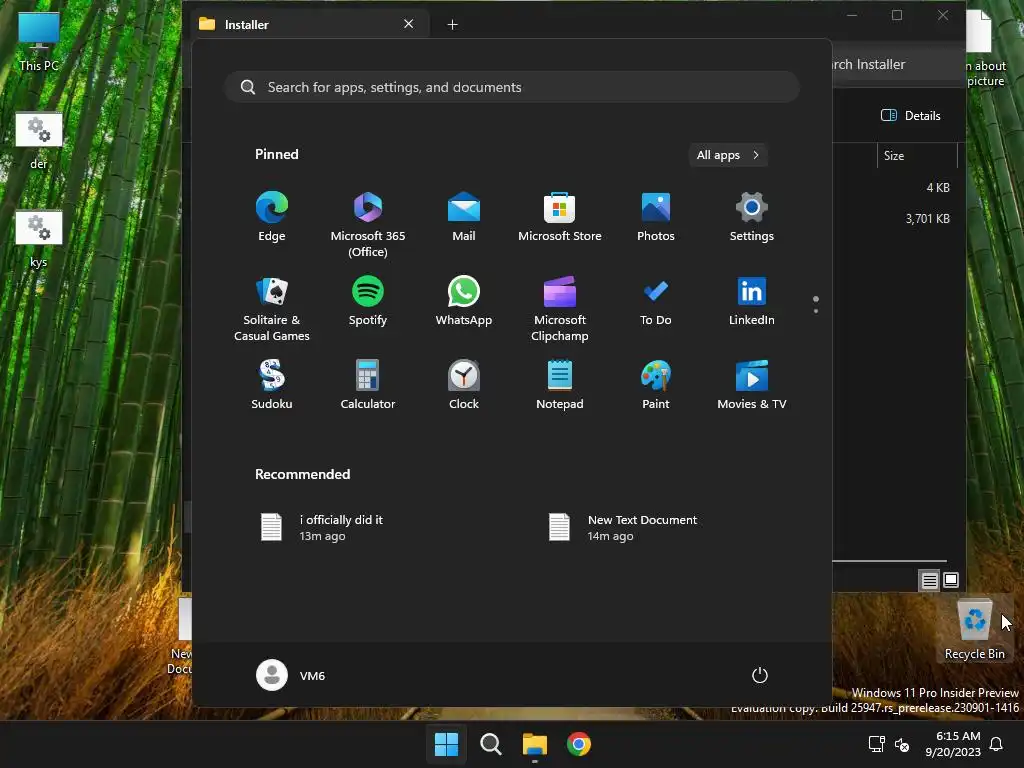The height and width of the screenshot is (768, 1024).
Task: Click the Size column header in Explorer
Action: point(917,155)
